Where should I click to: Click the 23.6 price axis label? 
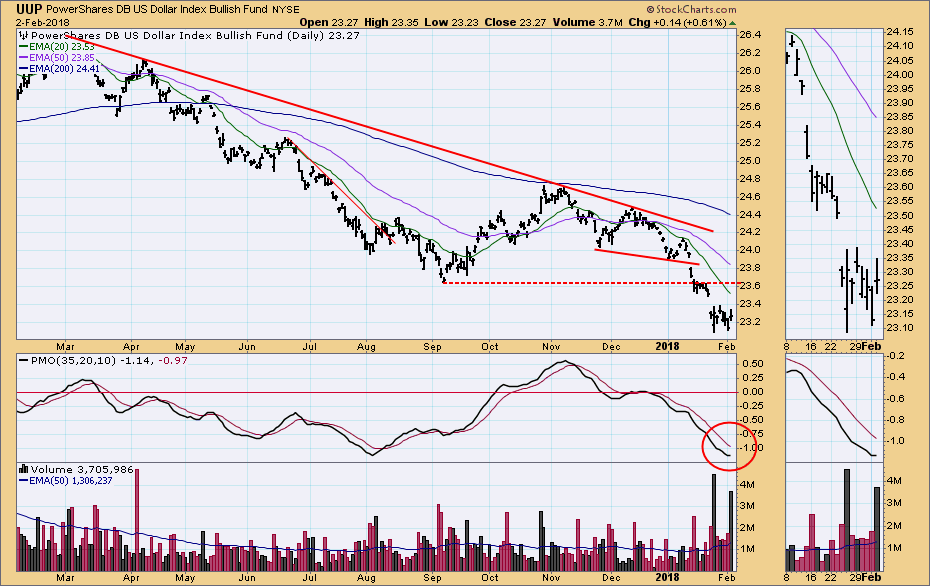[750, 286]
